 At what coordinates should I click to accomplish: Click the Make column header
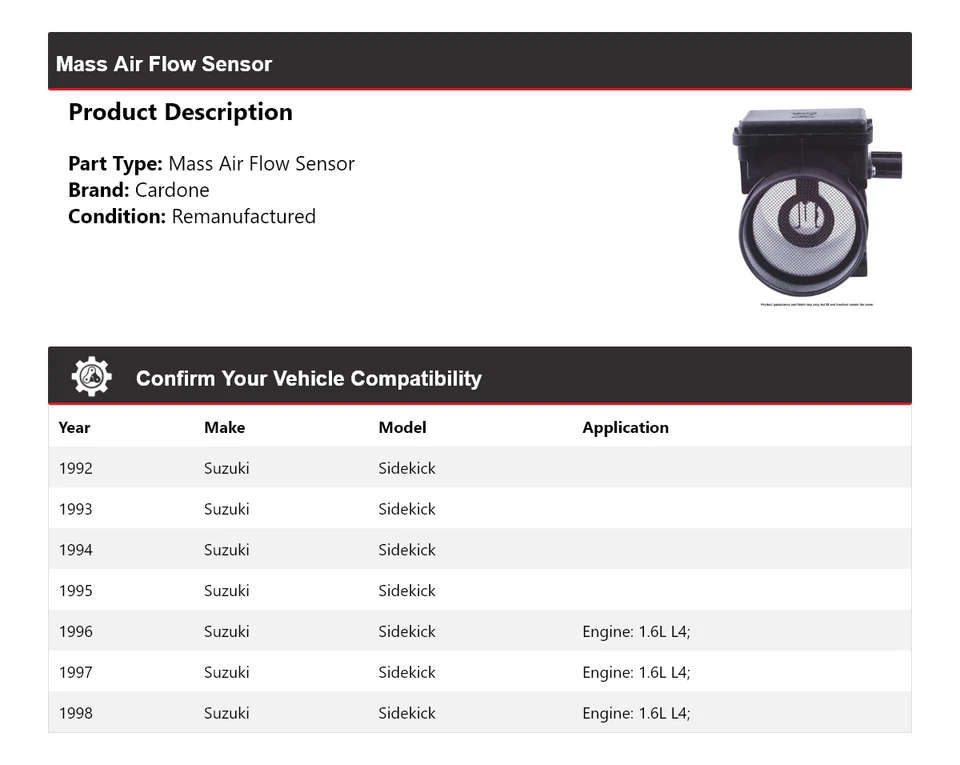(x=224, y=427)
